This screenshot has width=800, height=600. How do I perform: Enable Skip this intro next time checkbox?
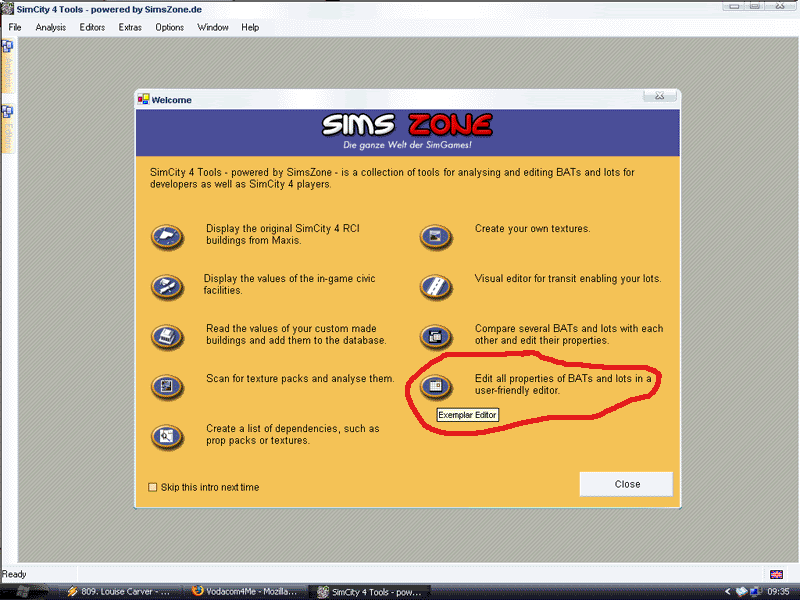click(152, 487)
